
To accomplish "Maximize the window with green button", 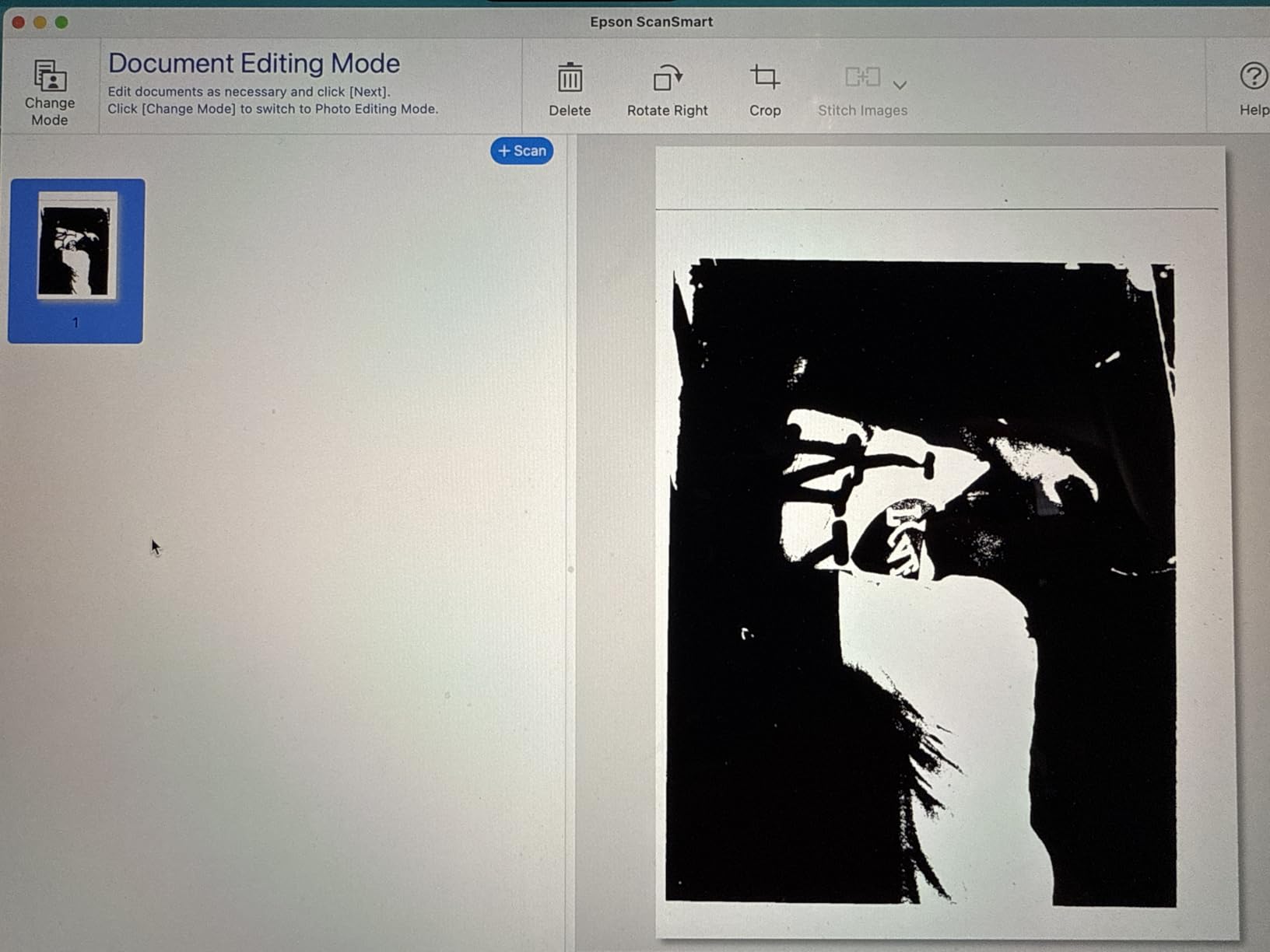I will tap(61, 22).
